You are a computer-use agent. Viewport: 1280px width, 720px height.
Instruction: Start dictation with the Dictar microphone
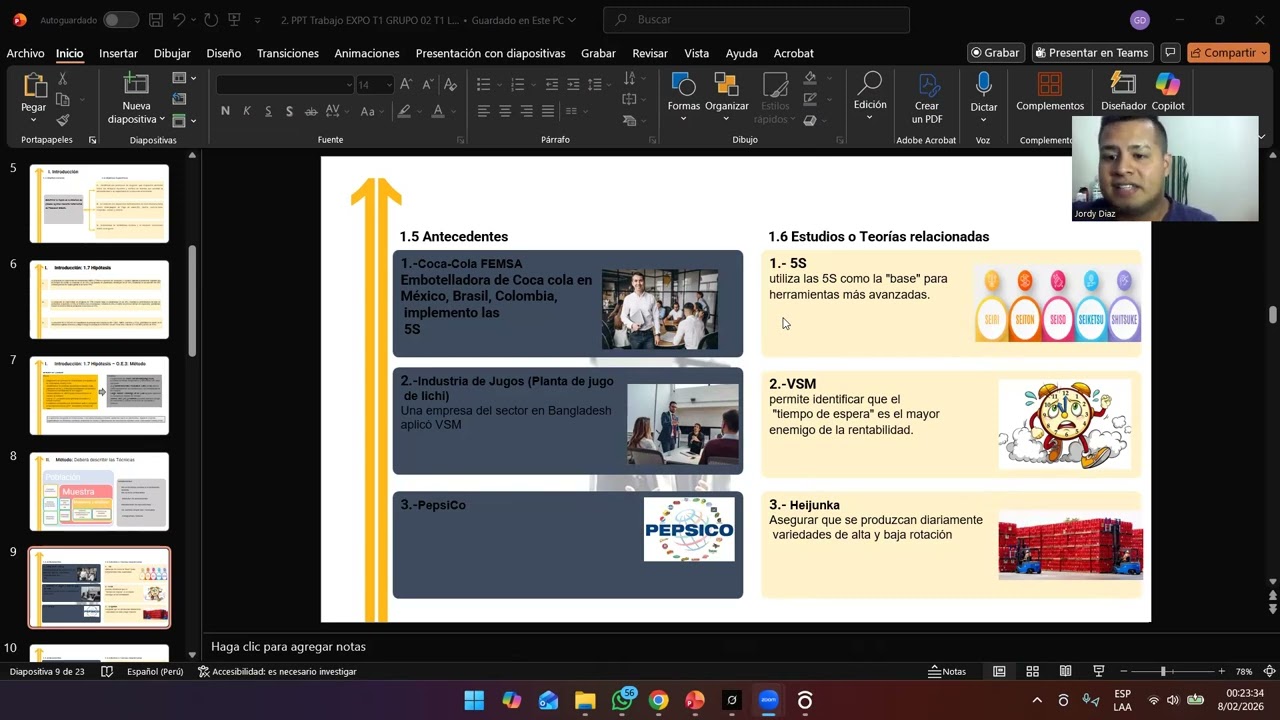click(x=984, y=85)
